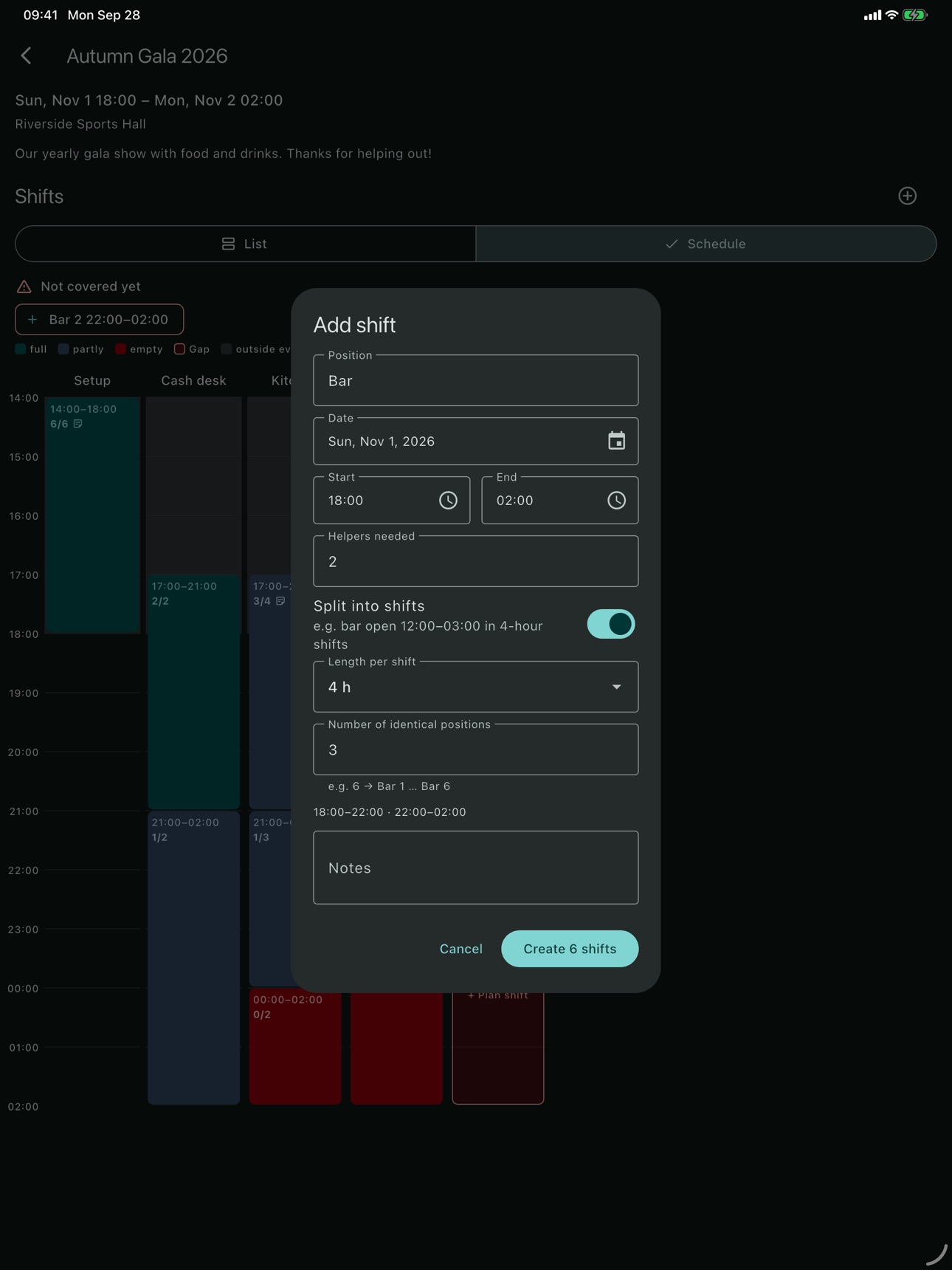
Task: Switch to the Schedule view tab
Action: click(706, 244)
